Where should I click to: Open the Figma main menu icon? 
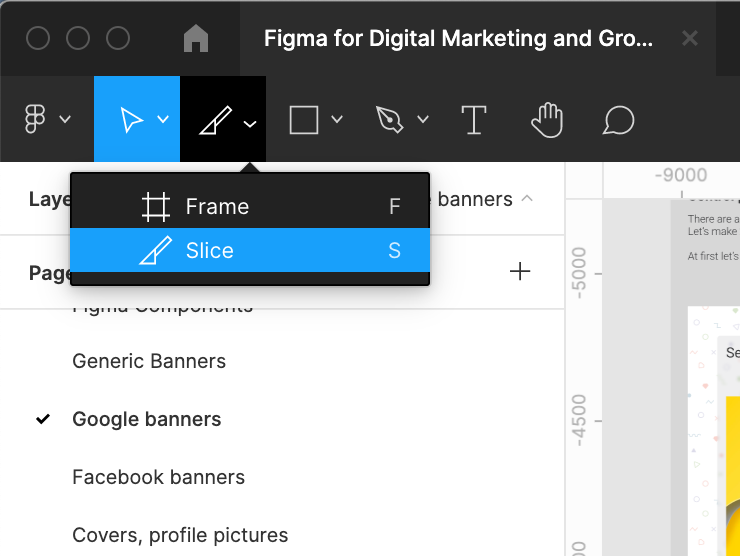[x=35, y=119]
